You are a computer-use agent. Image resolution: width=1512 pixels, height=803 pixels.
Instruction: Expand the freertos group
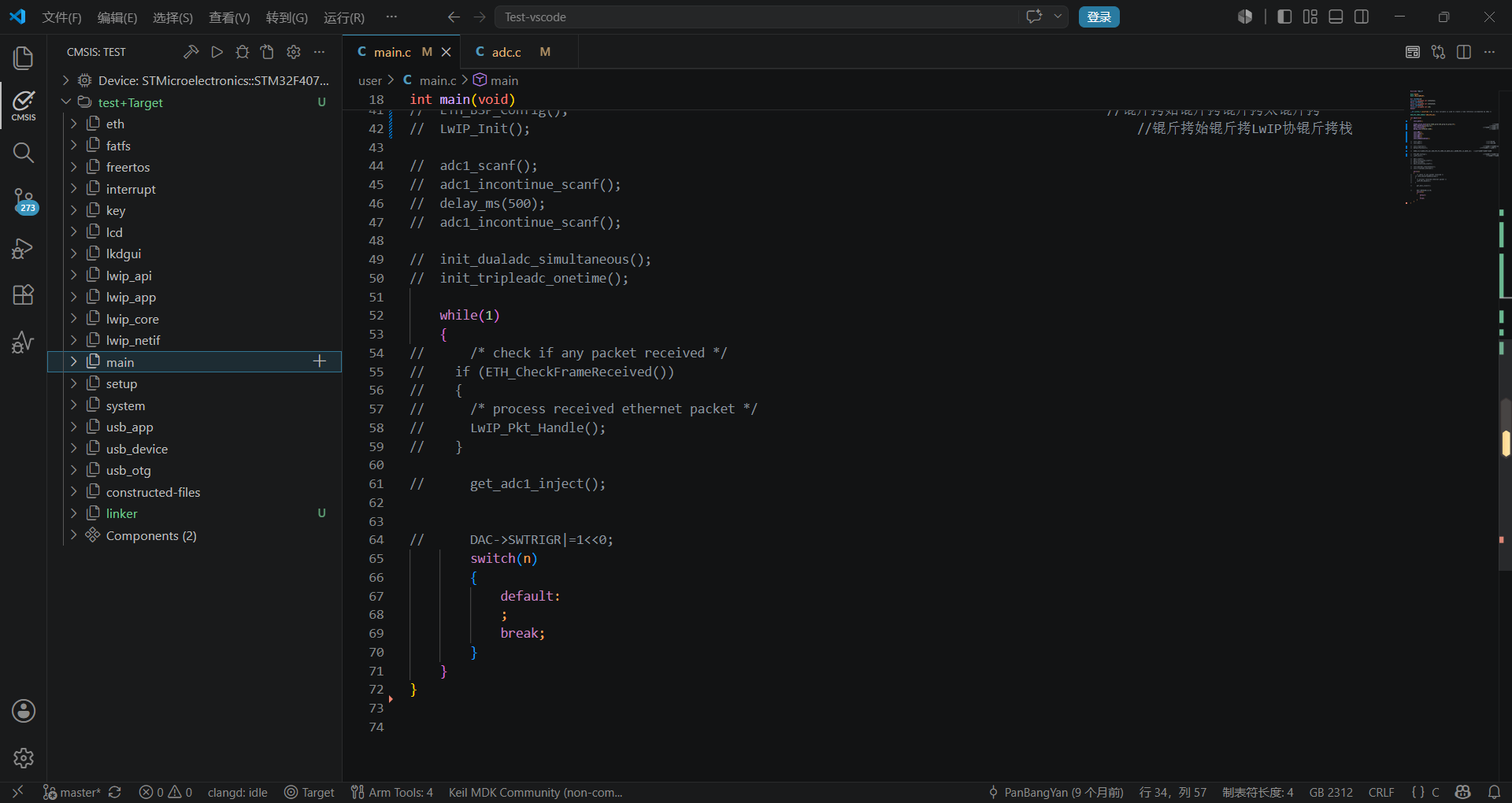click(x=74, y=167)
